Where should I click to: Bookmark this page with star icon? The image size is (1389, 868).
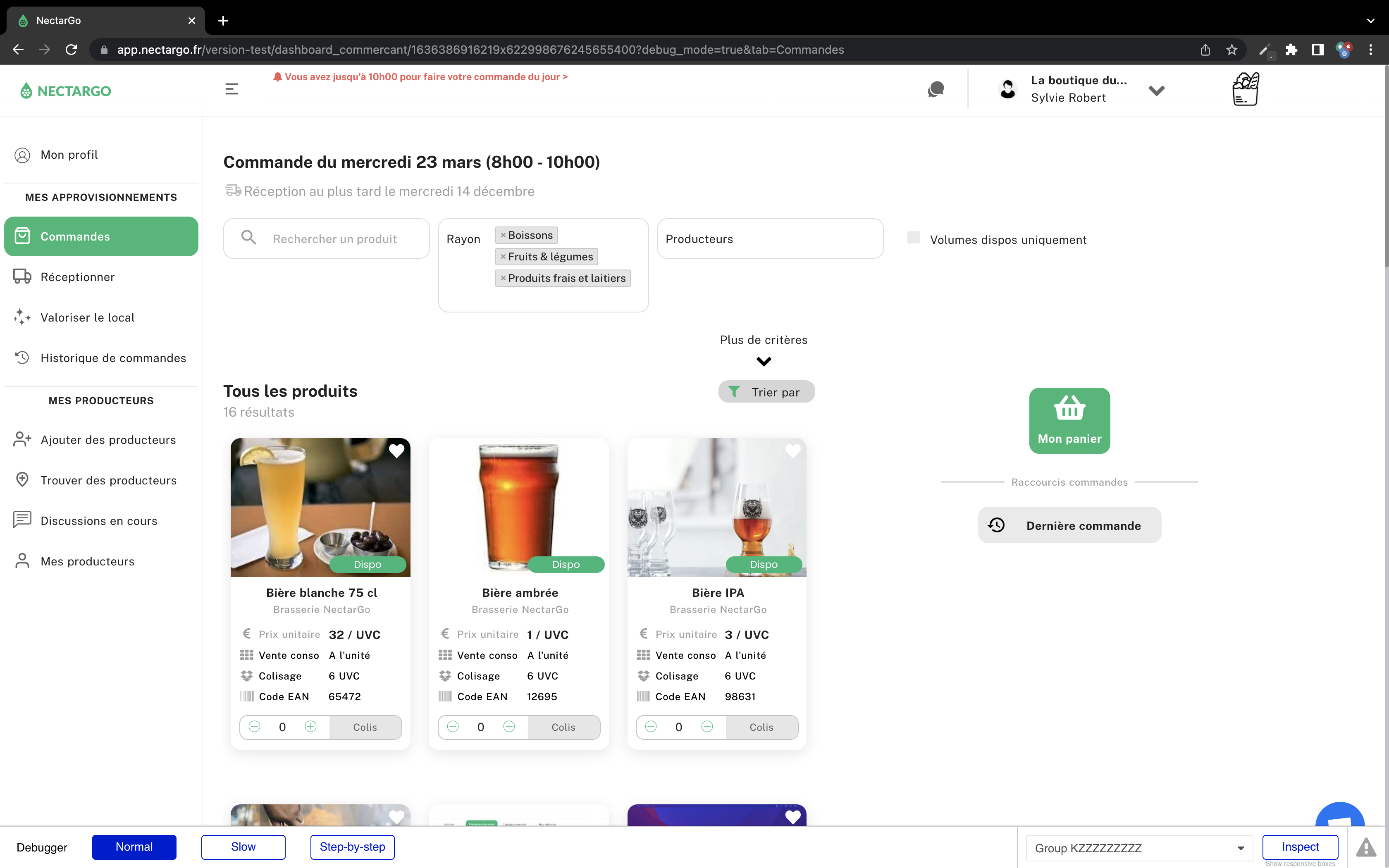[x=1232, y=50]
